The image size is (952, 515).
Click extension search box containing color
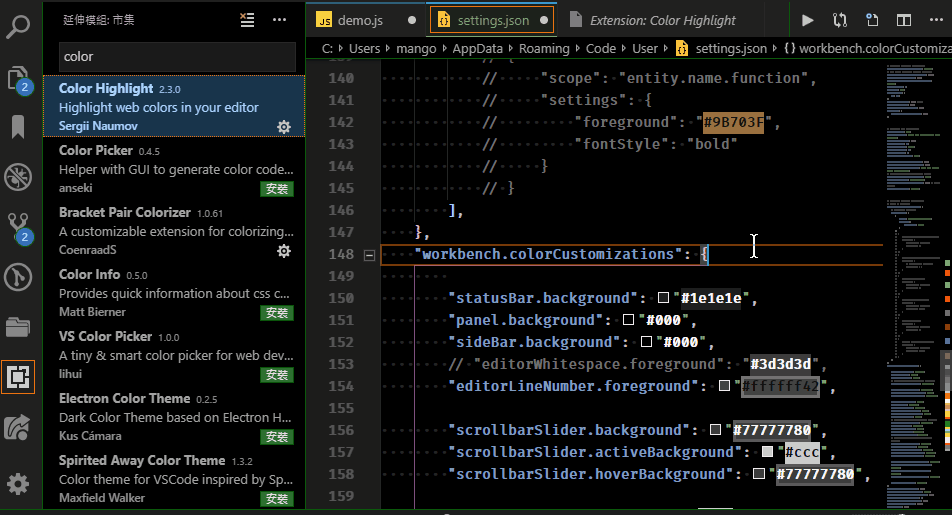(x=177, y=56)
